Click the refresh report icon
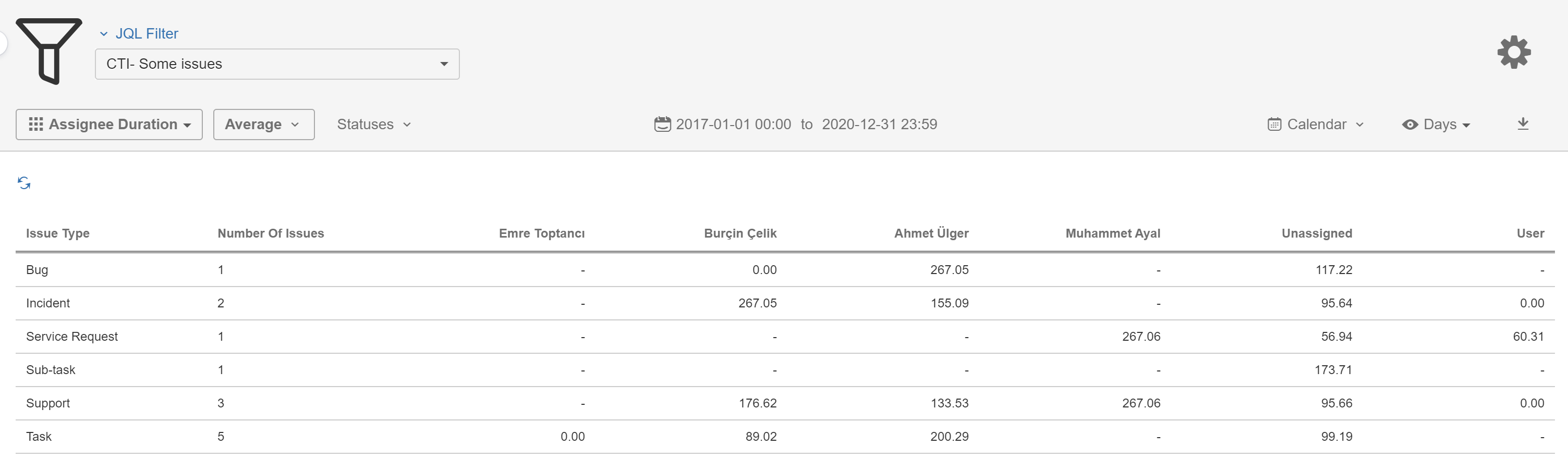 [x=25, y=182]
